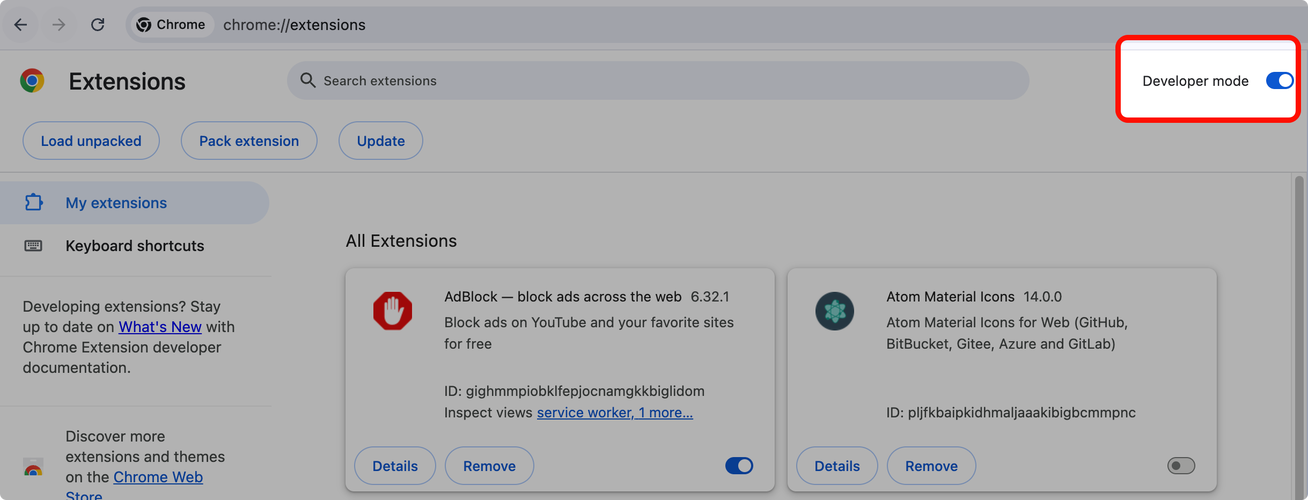Open the What's New link
The width and height of the screenshot is (1308, 500).
[160, 327]
